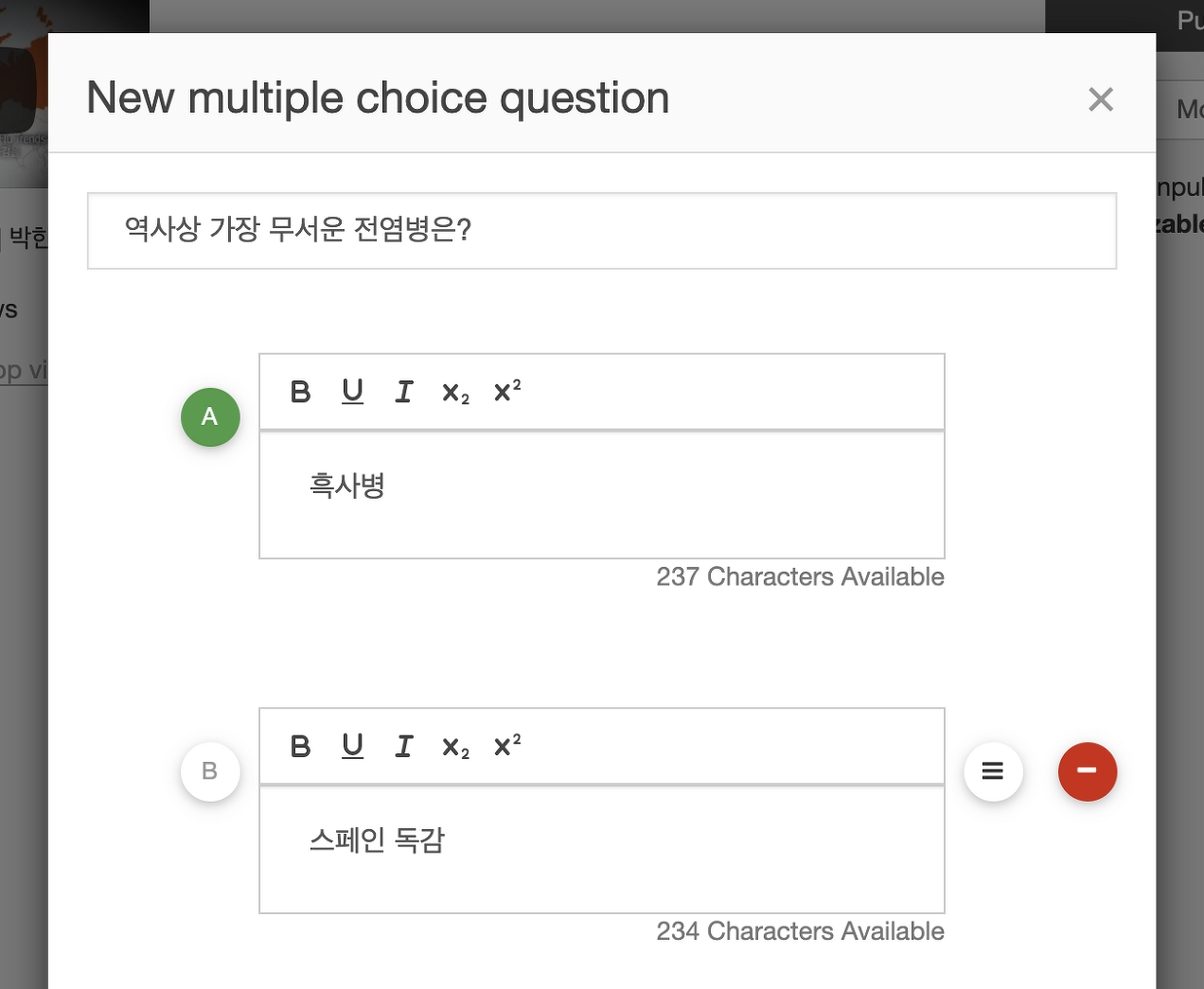Image resolution: width=1204 pixels, height=989 pixels.
Task: Mark answer B as correct
Action: point(210,771)
